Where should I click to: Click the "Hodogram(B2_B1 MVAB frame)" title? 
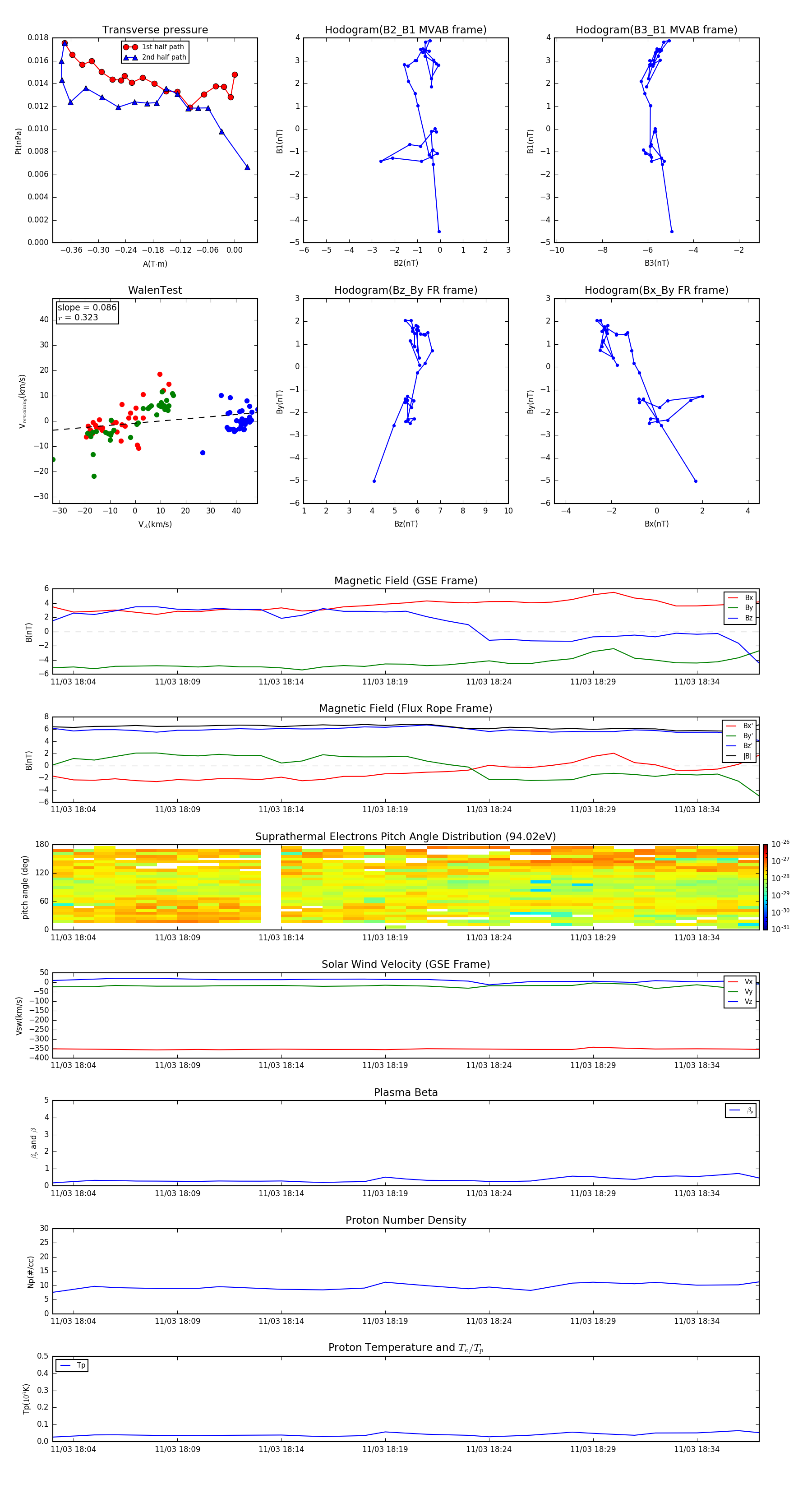(406, 30)
